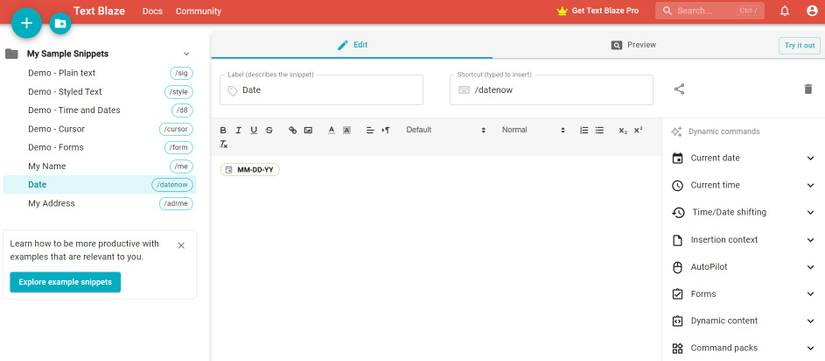Click the Search field in header
This screenshot has width=825, height=361.
pos(710,11)
